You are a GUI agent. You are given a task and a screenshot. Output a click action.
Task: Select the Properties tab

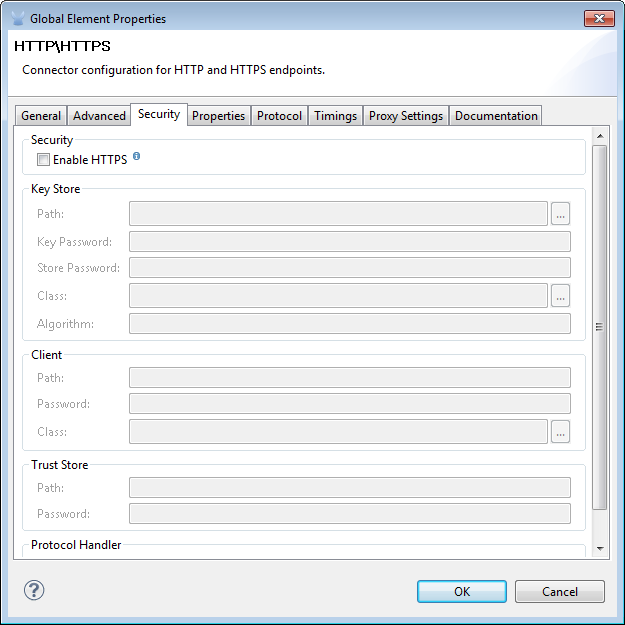(x=218, y=116)
